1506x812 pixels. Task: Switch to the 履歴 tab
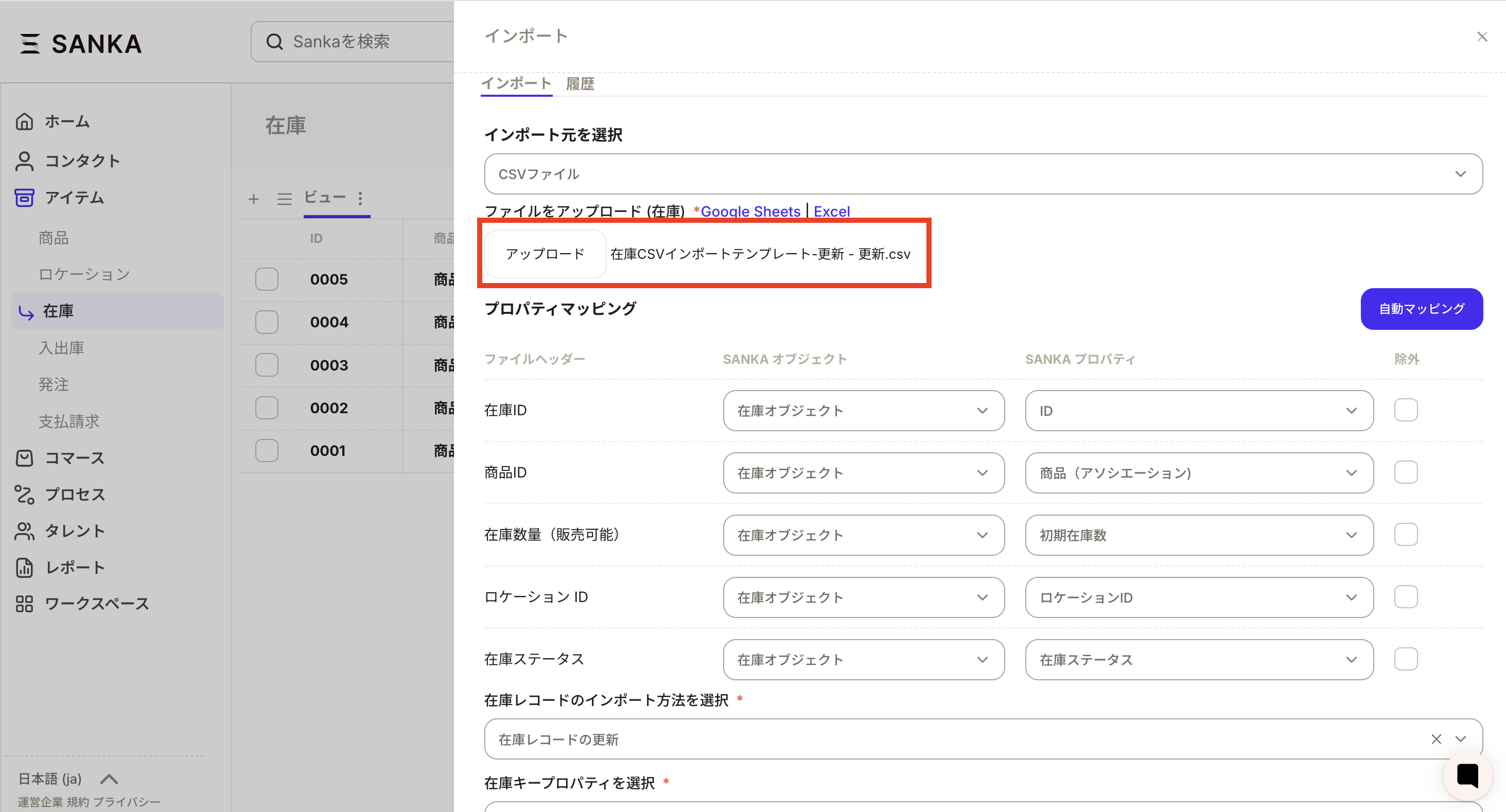(580, 84)
